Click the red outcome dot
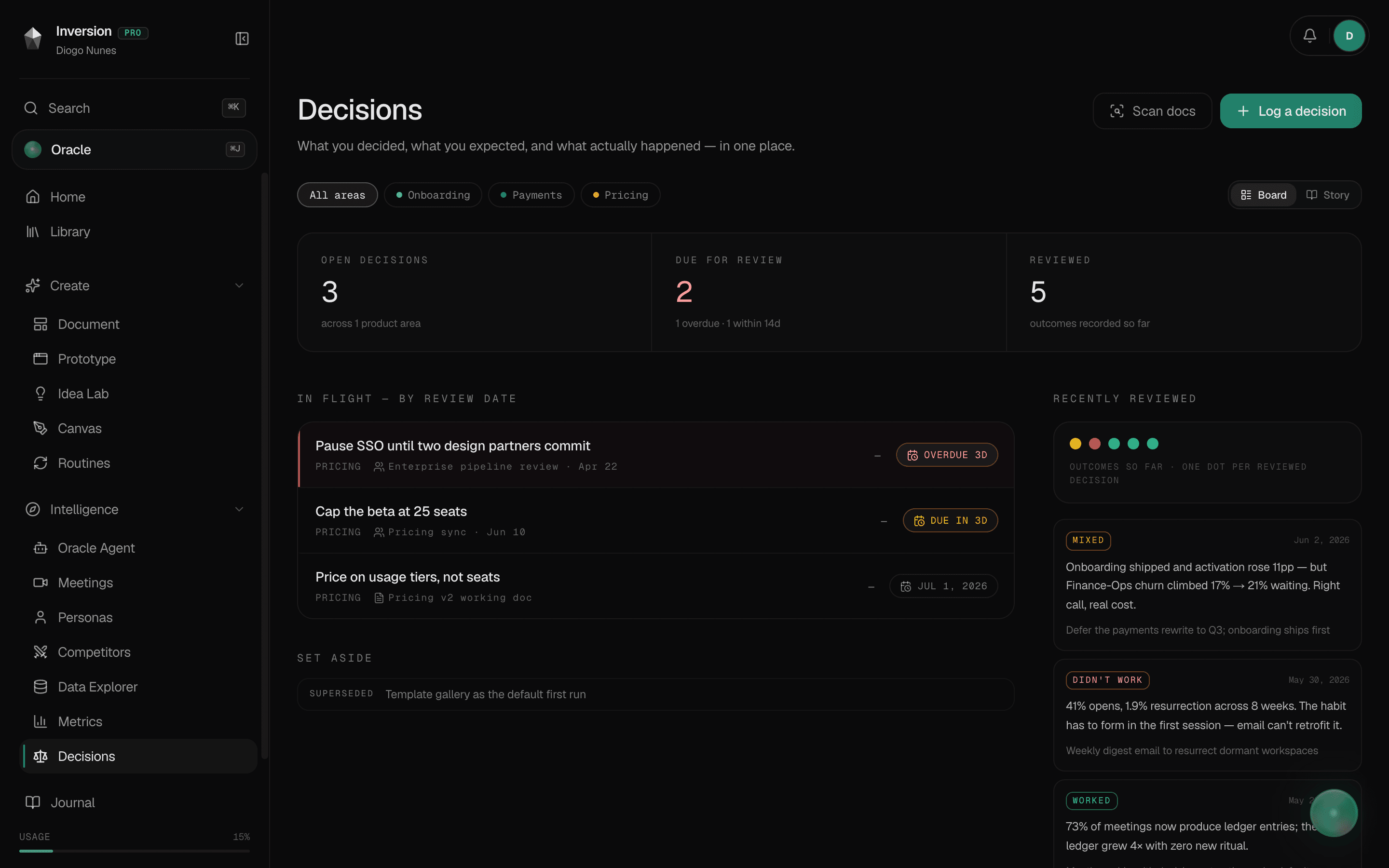Viewport: 1389px width, 868px height. pos(1094,444)
